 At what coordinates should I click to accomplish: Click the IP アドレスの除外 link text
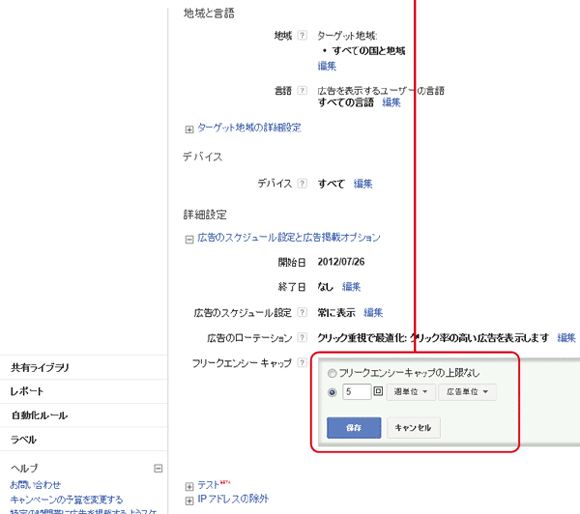click(233, 499)
